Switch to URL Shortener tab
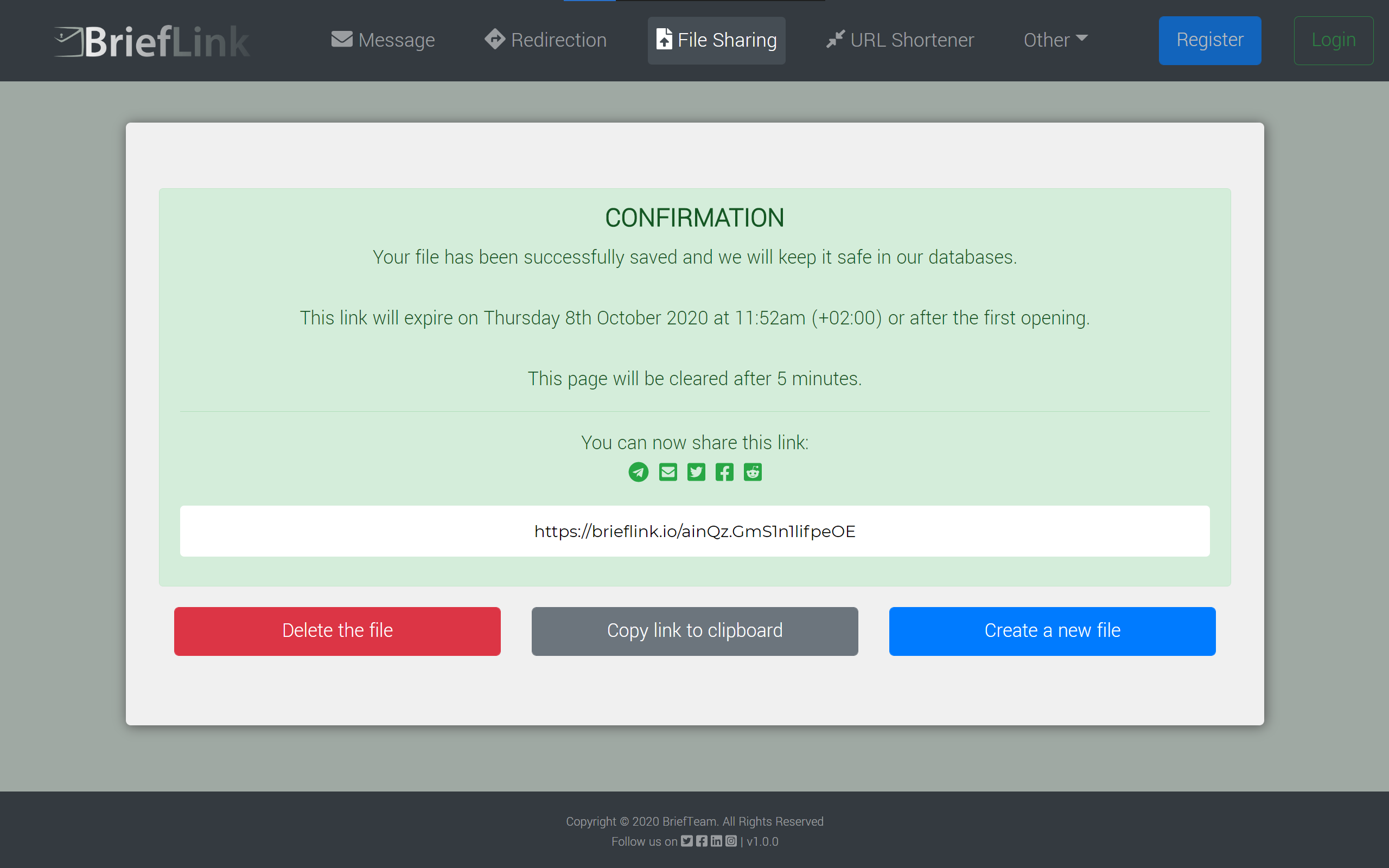Screen dimensions: 1389x868 900,40
